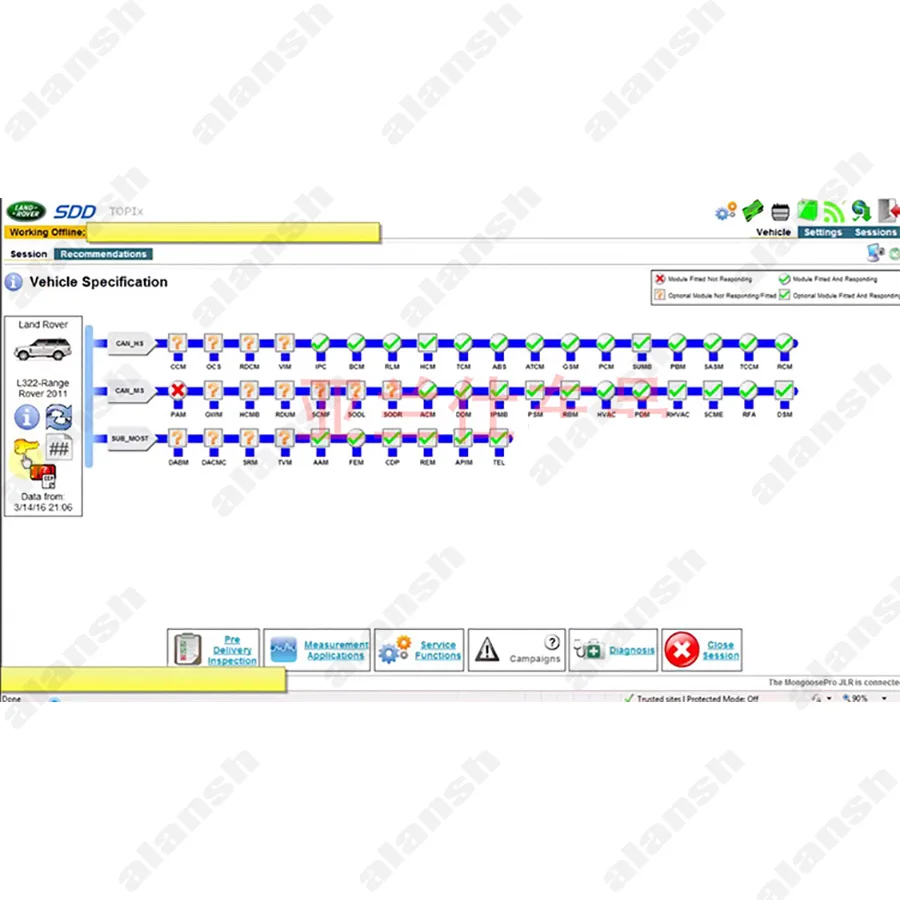
Task: Click the SASM module icon
Action: pyautogui.click(x=713, y=343)
